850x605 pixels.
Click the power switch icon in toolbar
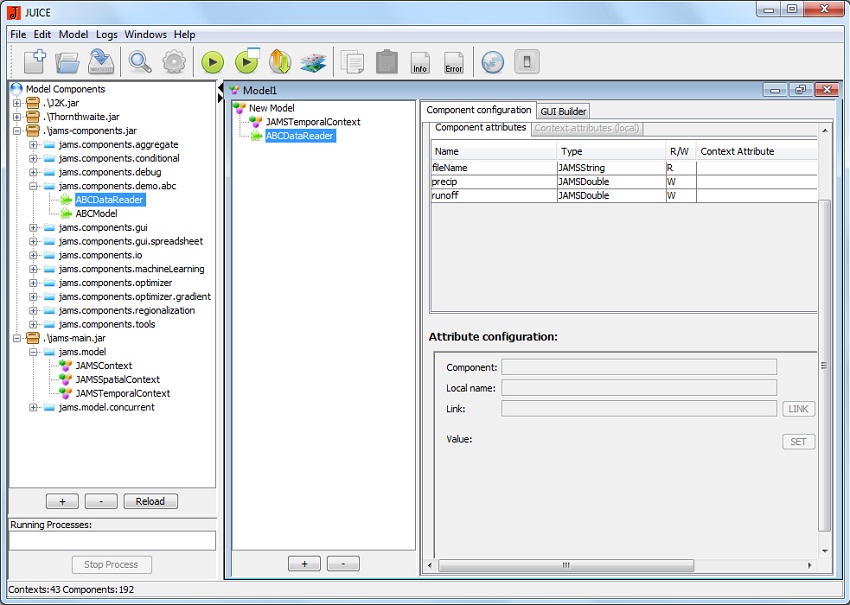point(526,62)
